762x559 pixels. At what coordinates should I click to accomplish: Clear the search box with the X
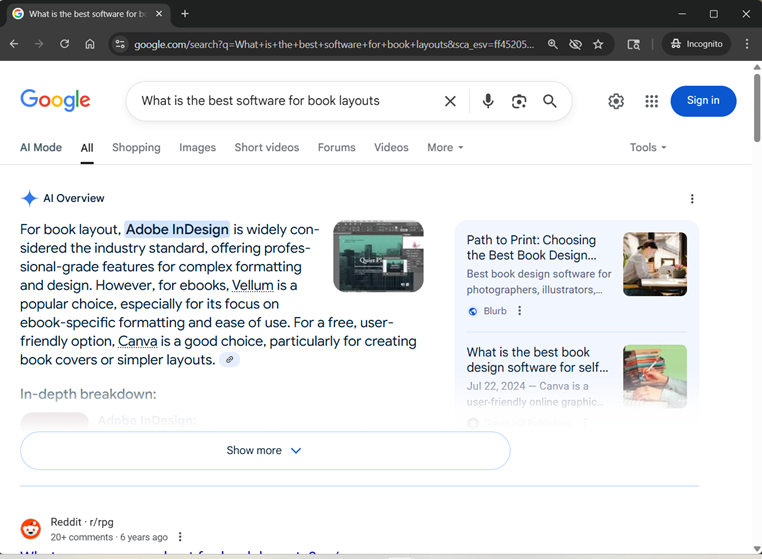[x=450, y=101]
